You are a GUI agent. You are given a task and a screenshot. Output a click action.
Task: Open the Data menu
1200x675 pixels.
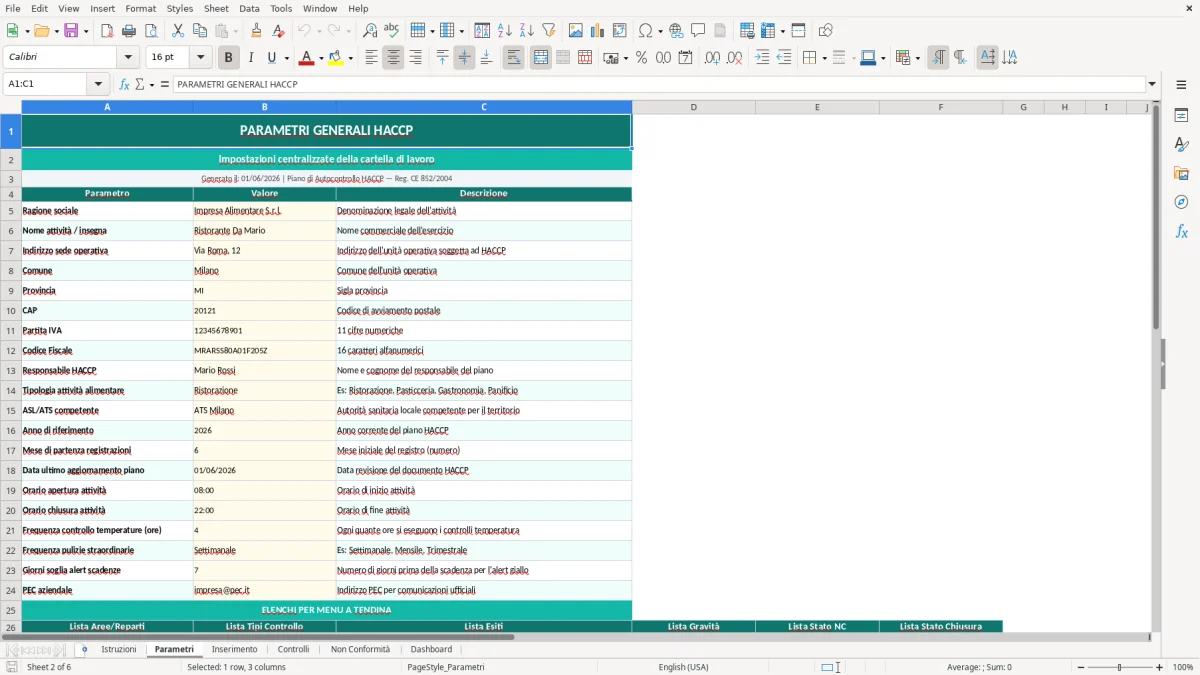coord(249,8)
